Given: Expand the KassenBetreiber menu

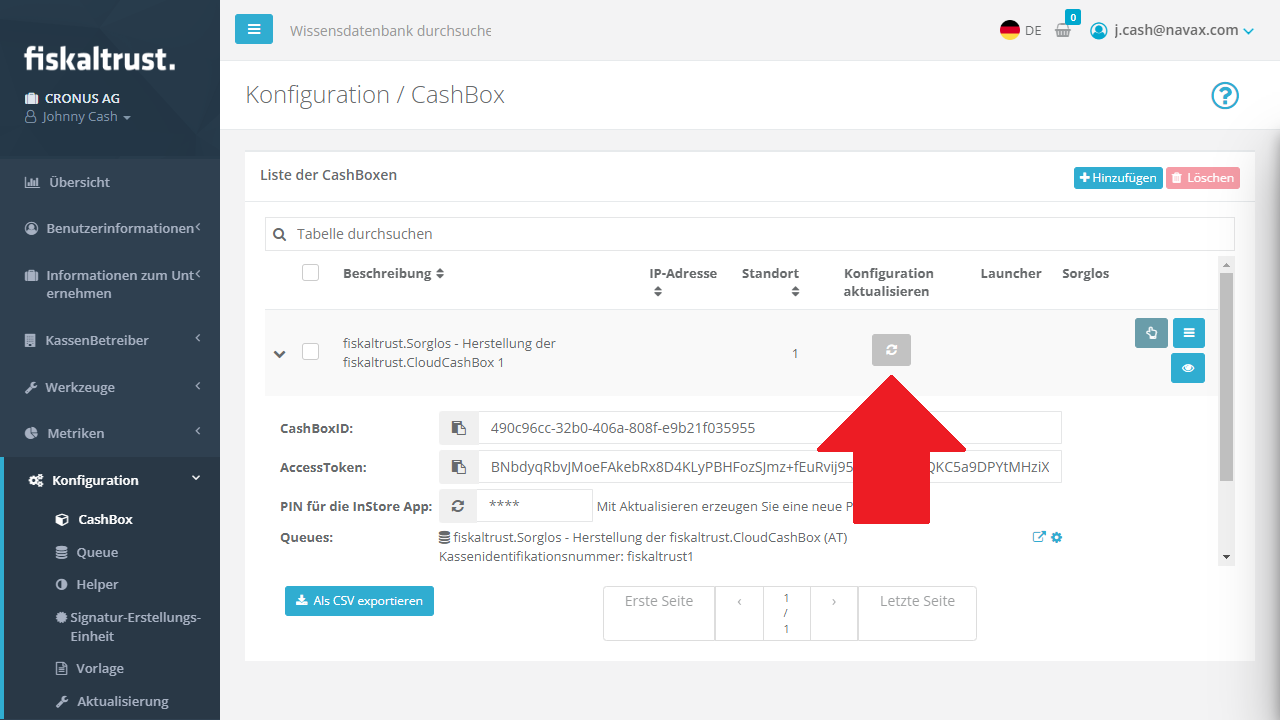Looking at the screenshot, I should pyautogui.click(x=110, y=340).
